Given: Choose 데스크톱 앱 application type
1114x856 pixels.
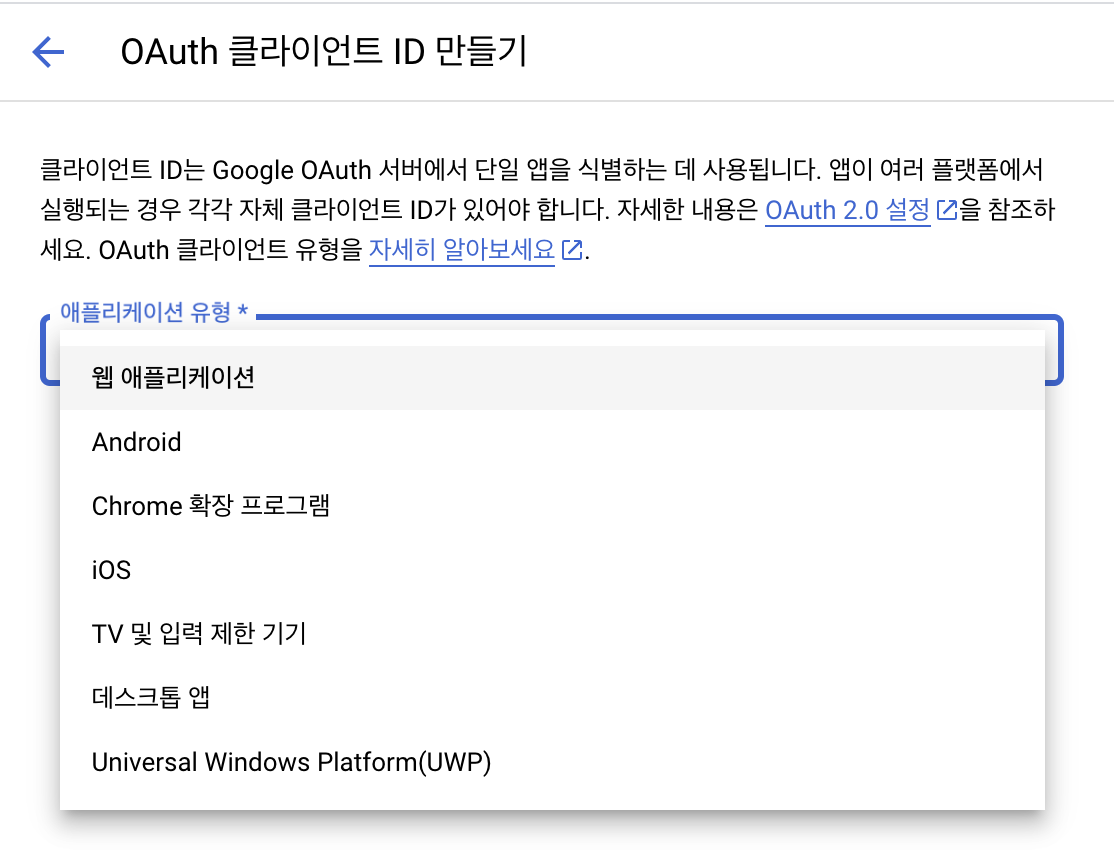Looking at the screenshot, I should [x=552, y=698].
